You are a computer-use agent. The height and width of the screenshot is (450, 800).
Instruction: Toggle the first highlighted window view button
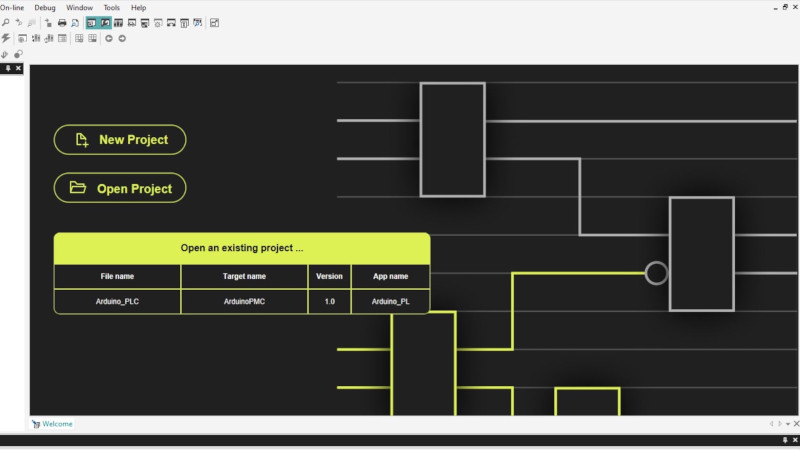click(92, 22)
